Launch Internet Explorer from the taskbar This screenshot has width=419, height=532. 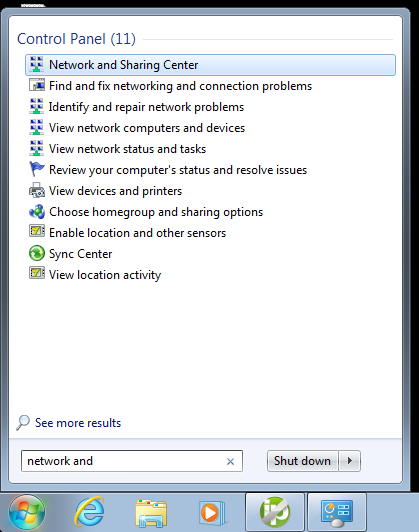point(90,512)
